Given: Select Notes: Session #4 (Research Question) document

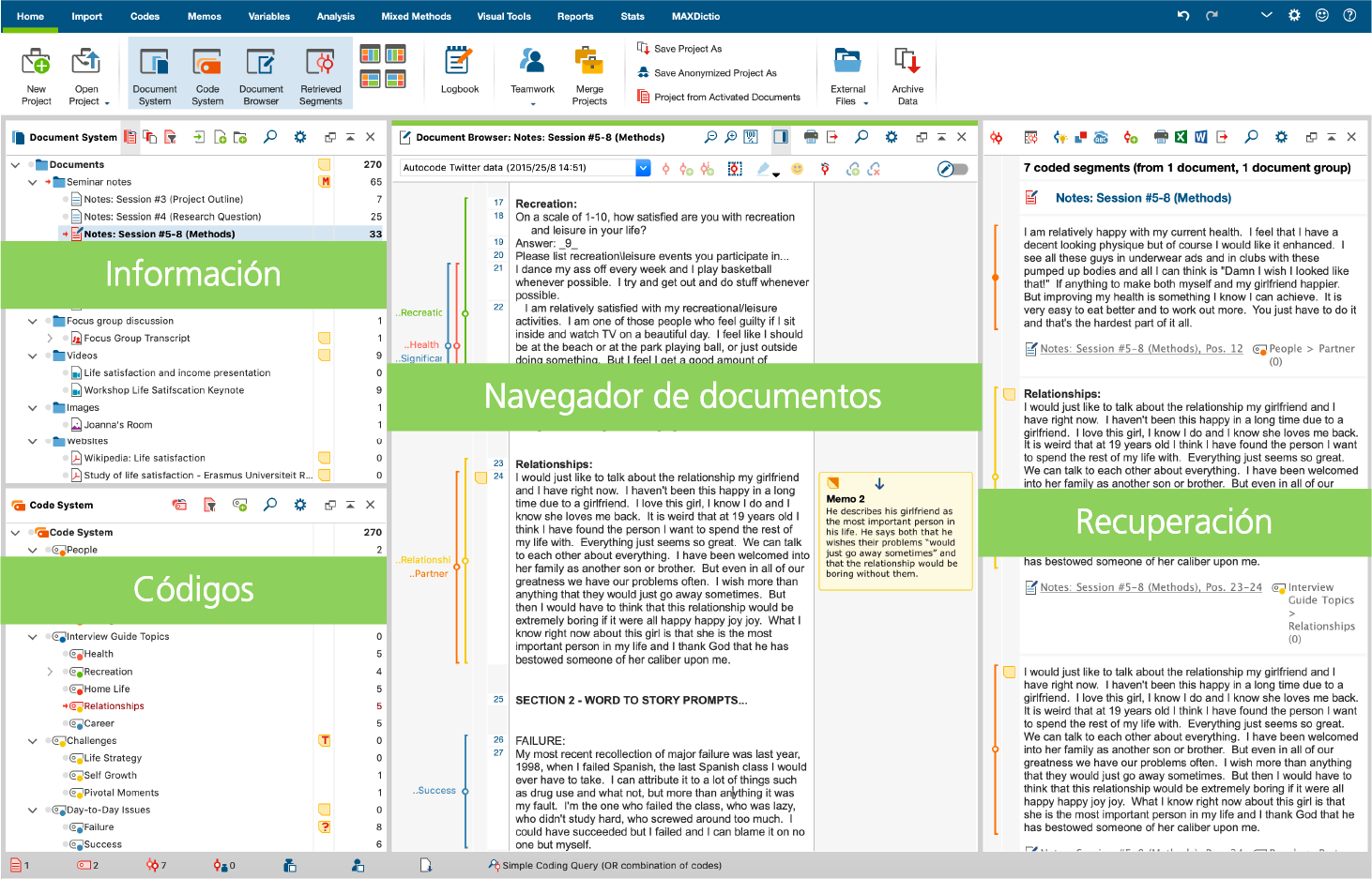Looking at the screenshot, I should point(173,217).
